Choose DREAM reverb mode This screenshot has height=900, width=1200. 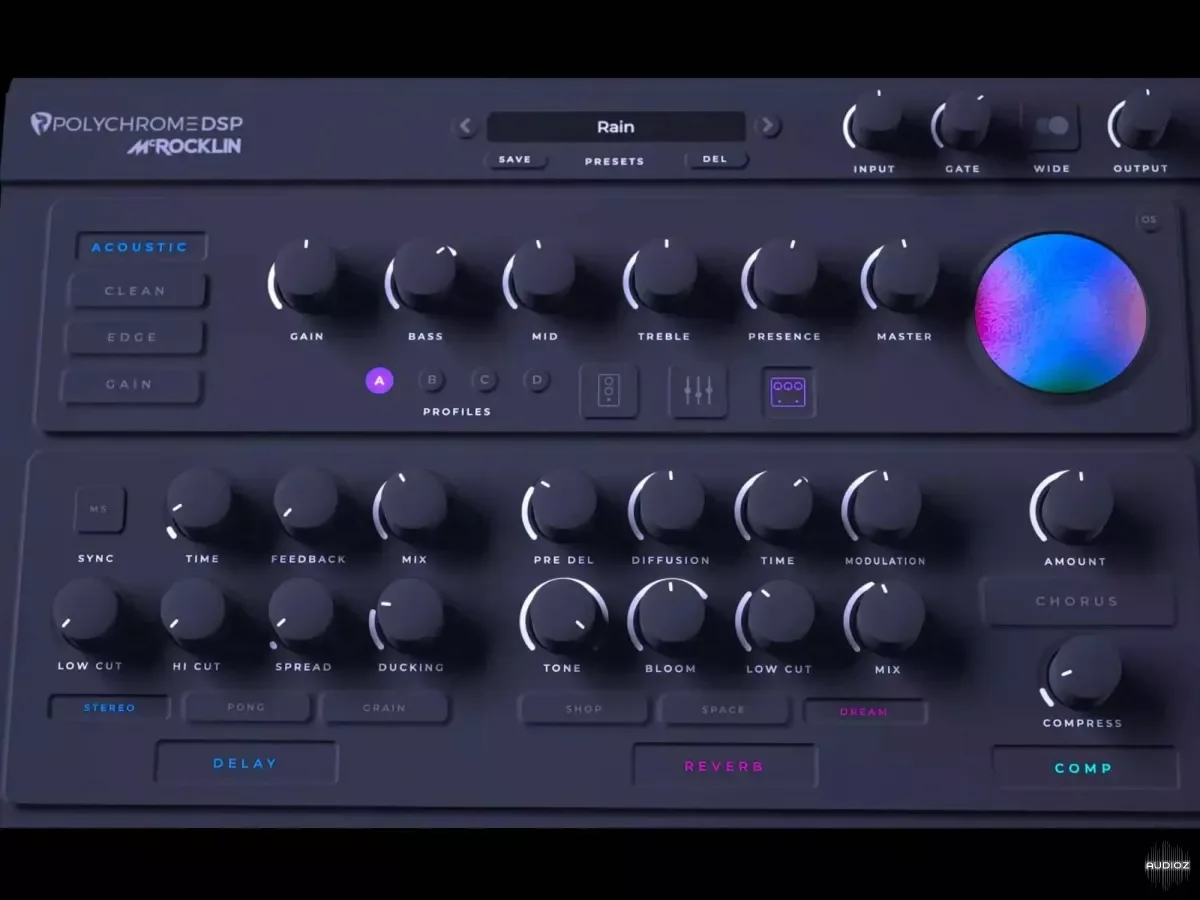(x=864, y=712)
